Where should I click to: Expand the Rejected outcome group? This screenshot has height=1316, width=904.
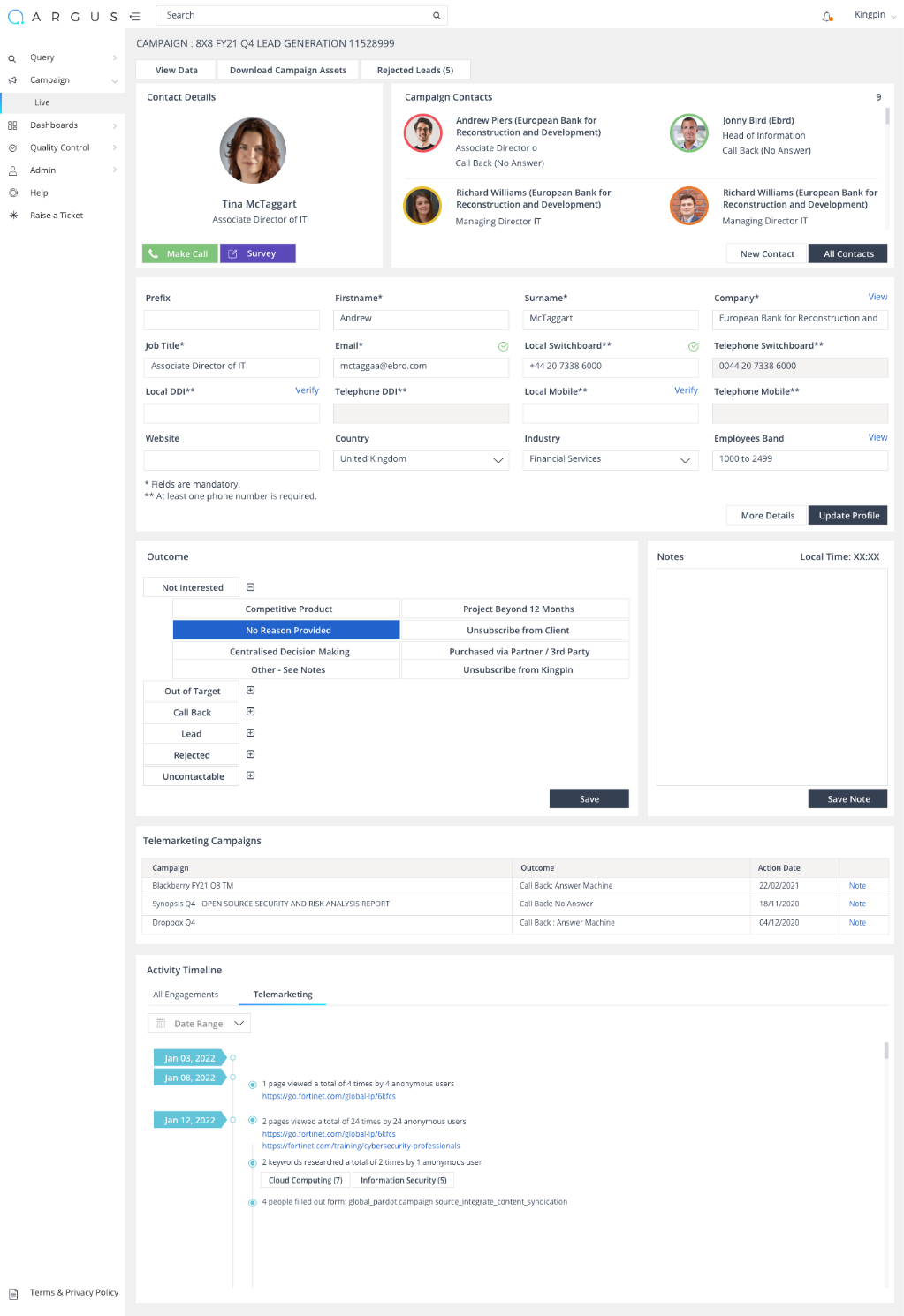point(250,754)
